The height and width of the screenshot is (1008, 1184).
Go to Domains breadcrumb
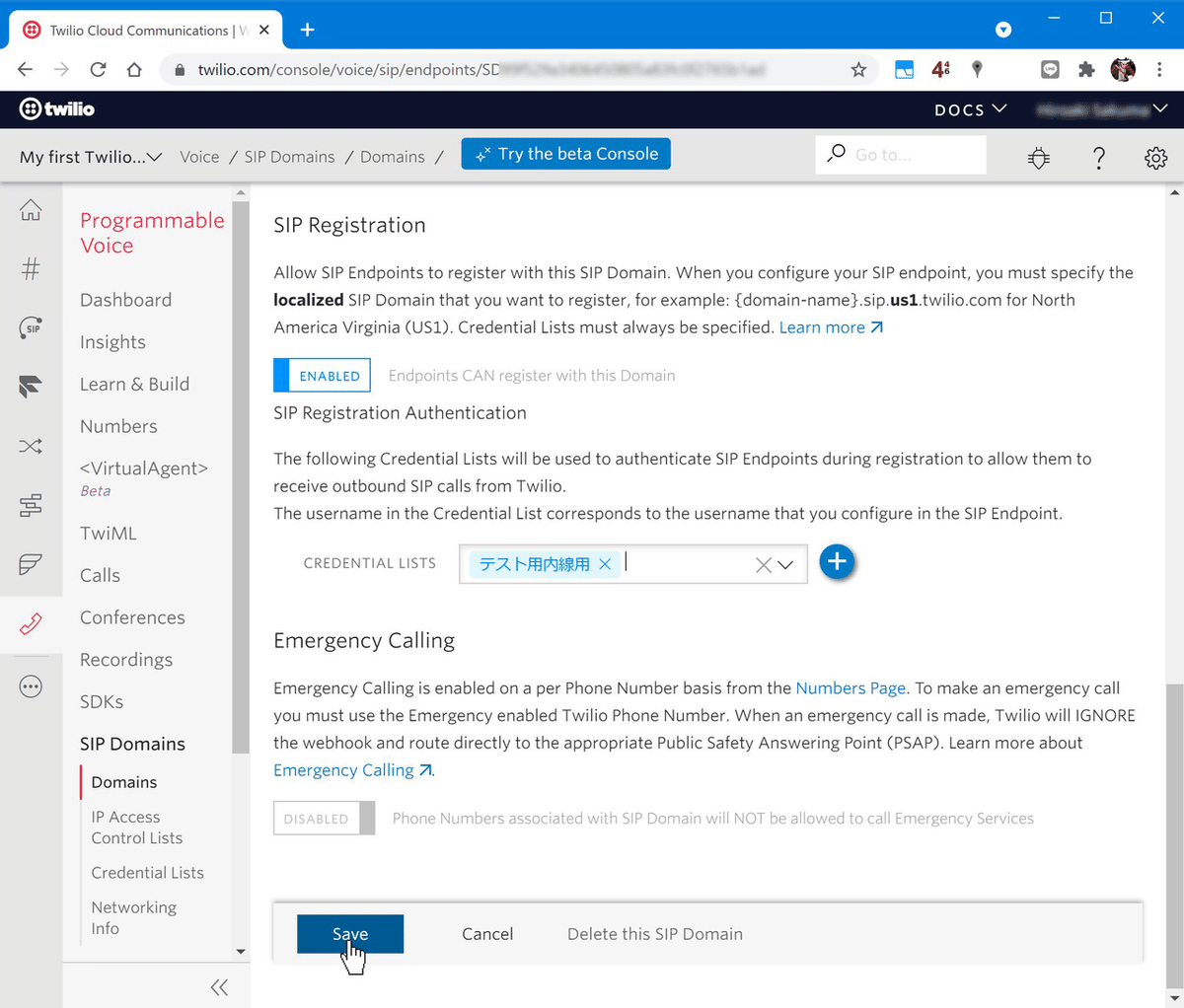(393, 157)
